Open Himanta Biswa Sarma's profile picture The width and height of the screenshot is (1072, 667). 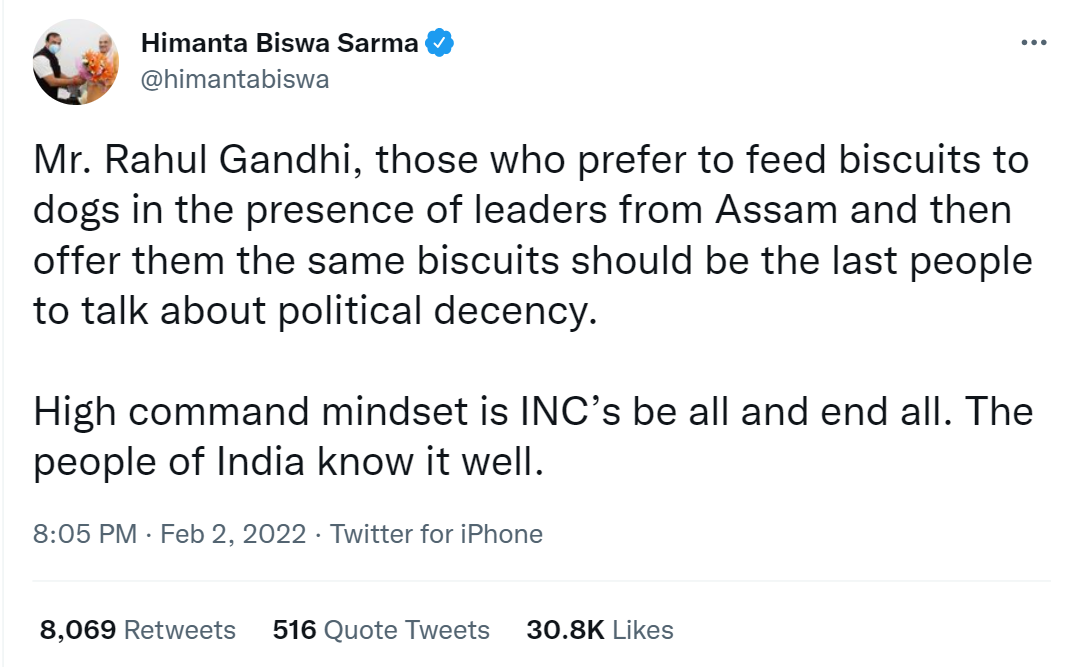tap(77, 62)
